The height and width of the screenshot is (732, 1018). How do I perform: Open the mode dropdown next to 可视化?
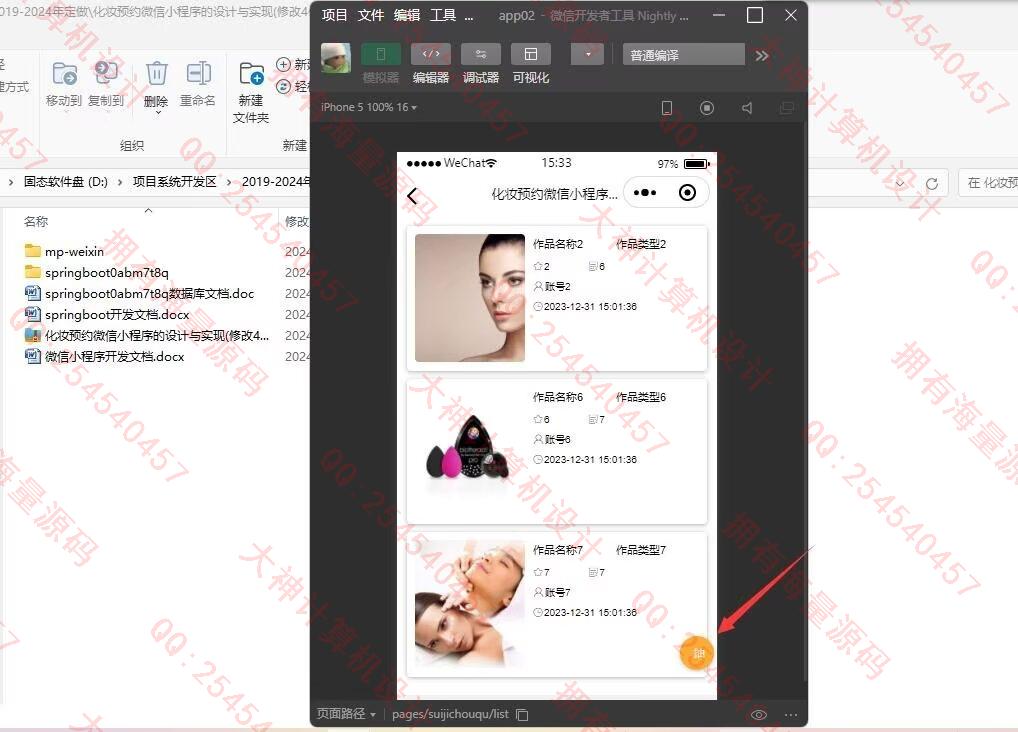point(588,55)
